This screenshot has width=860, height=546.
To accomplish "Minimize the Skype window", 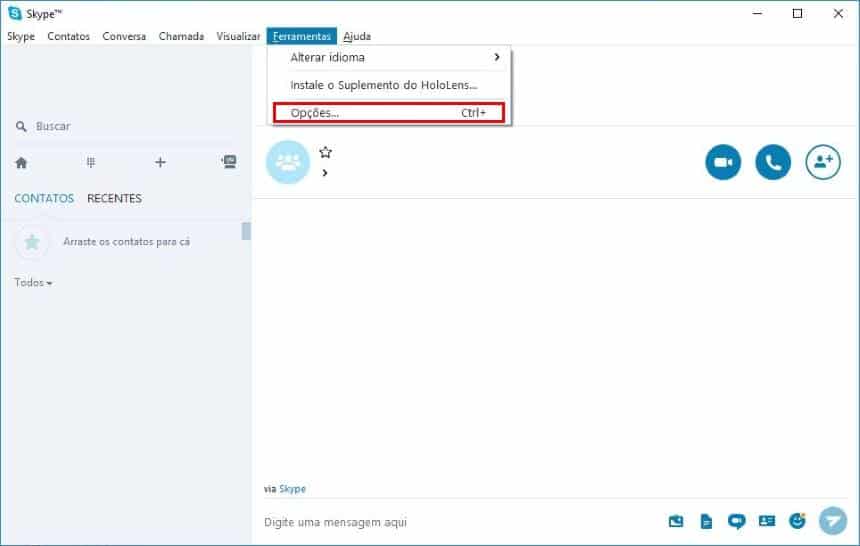I will click(x=757, y=13).
